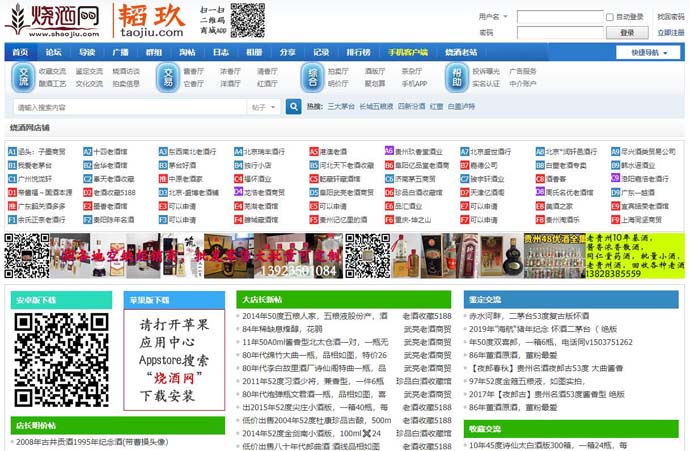Open the 投诉曝光 link
This screenshot has height=451, width=690.
[486, 71]
